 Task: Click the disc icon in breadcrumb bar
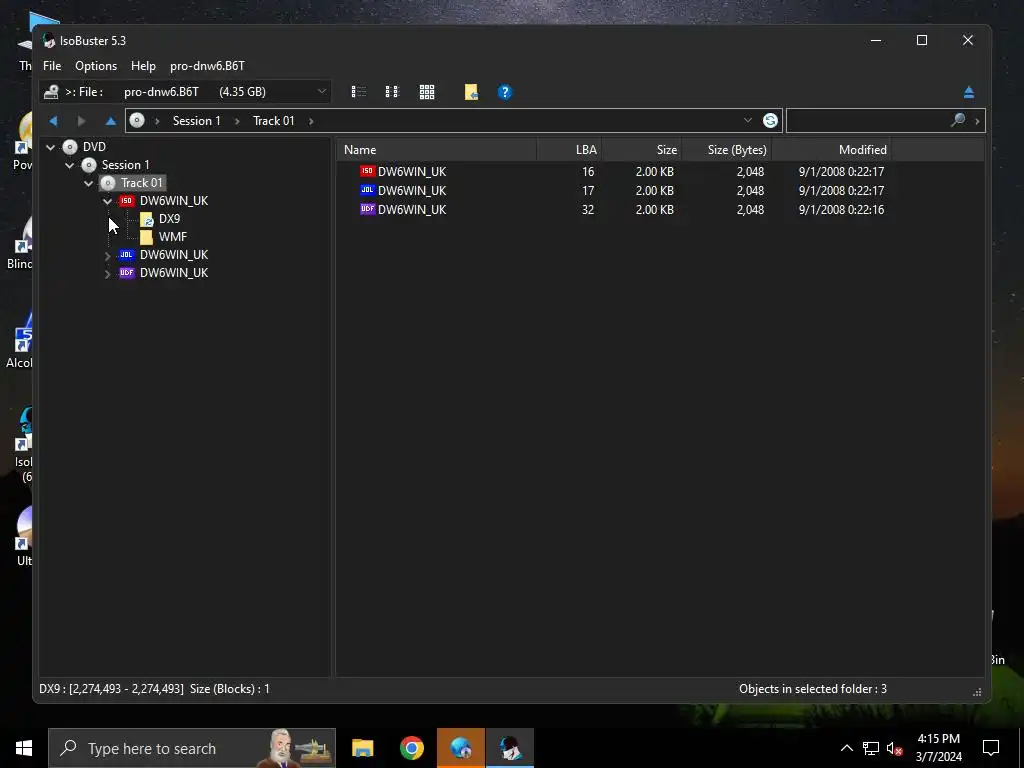click(136, 120)
